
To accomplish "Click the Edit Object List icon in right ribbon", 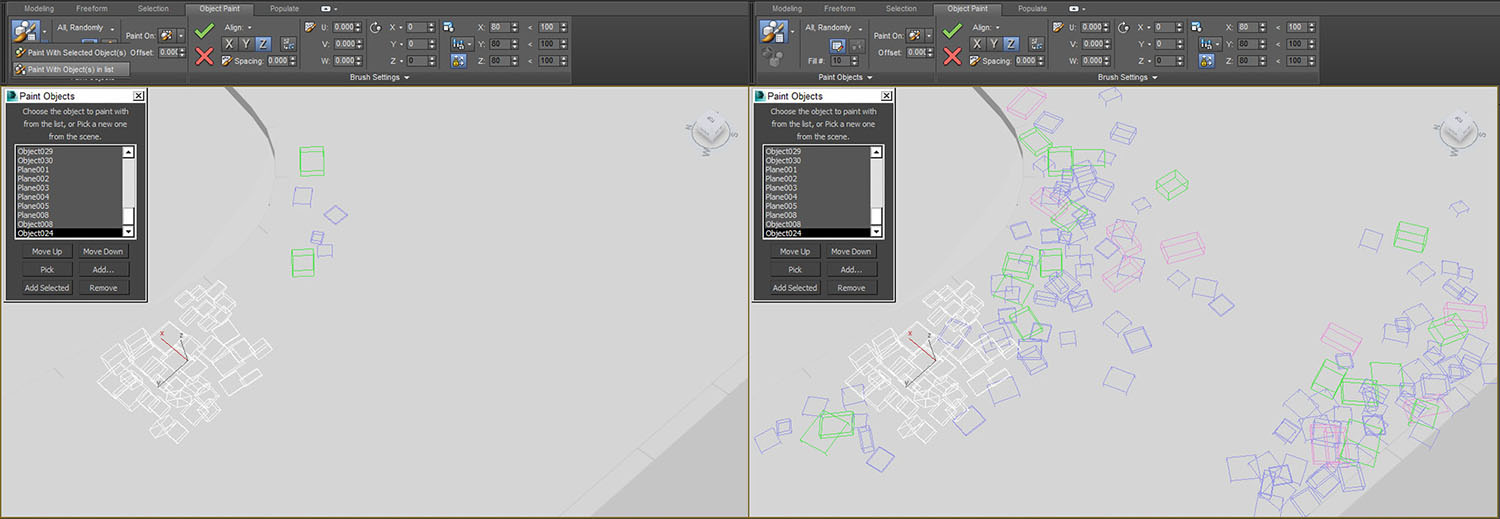I will pyautogui.click(x=836, y=46).
